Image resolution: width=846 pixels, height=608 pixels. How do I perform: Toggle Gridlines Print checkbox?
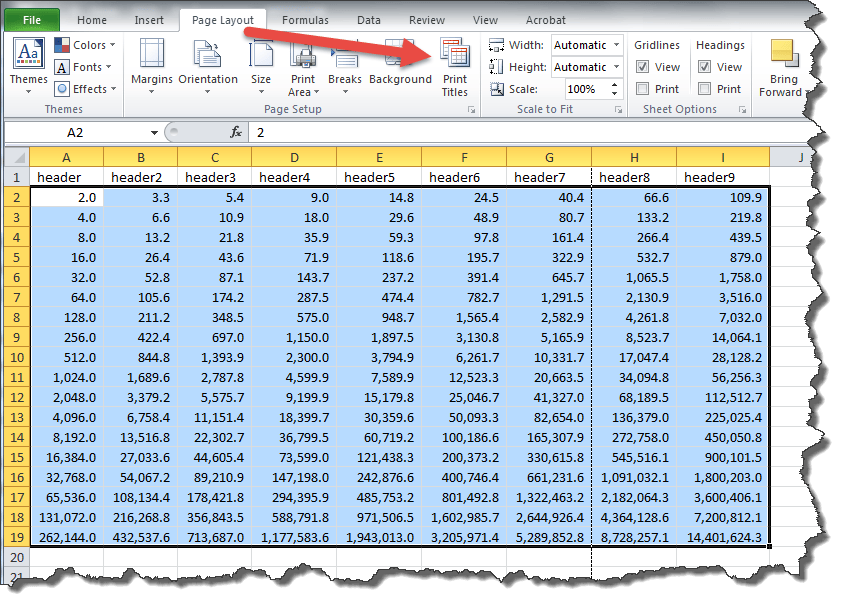(642, 88)
